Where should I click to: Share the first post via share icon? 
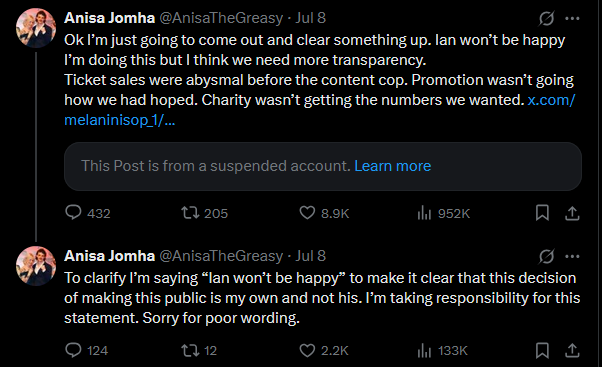point(572,213)
